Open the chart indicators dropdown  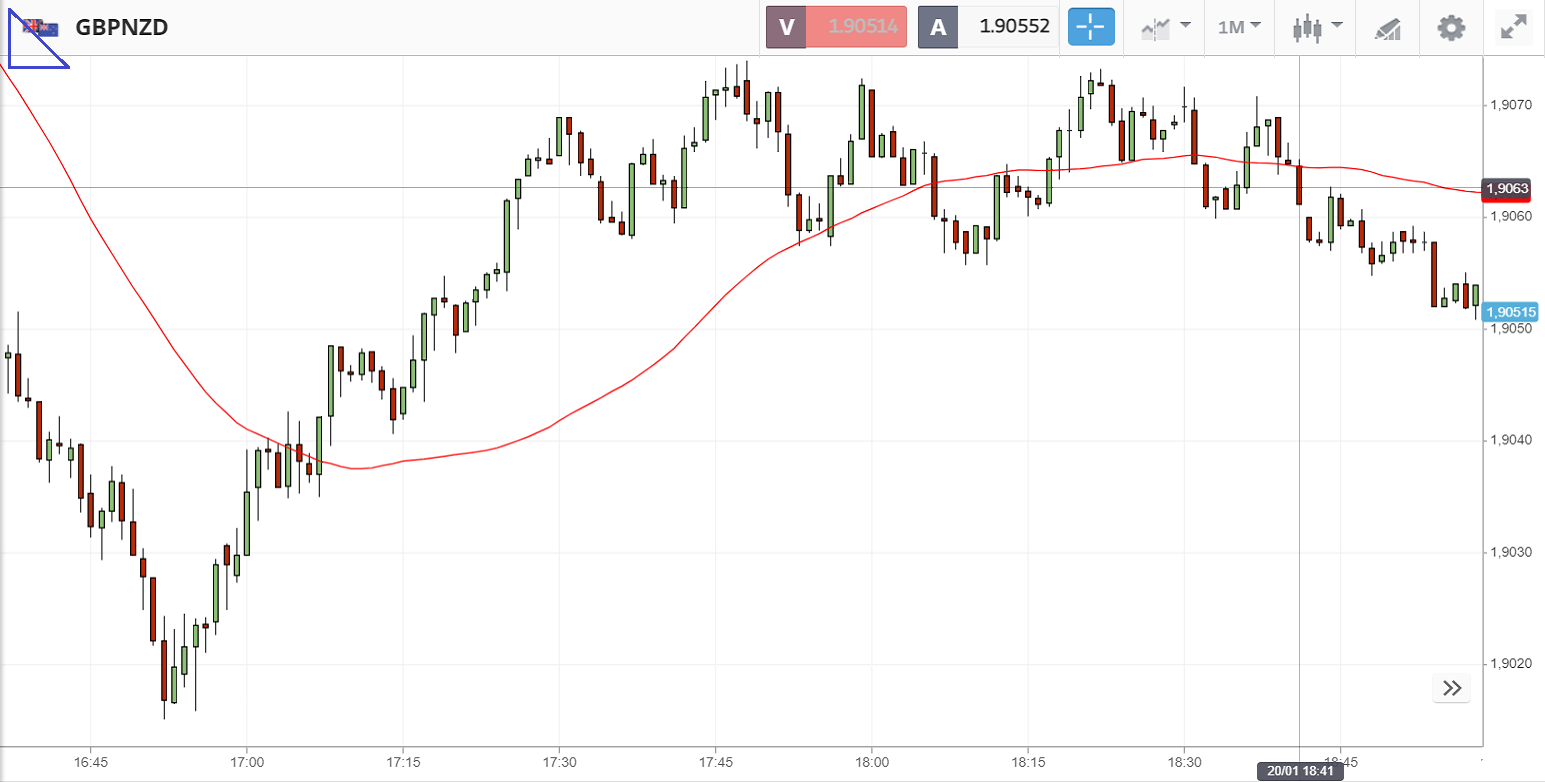(x=1165, y=27)
